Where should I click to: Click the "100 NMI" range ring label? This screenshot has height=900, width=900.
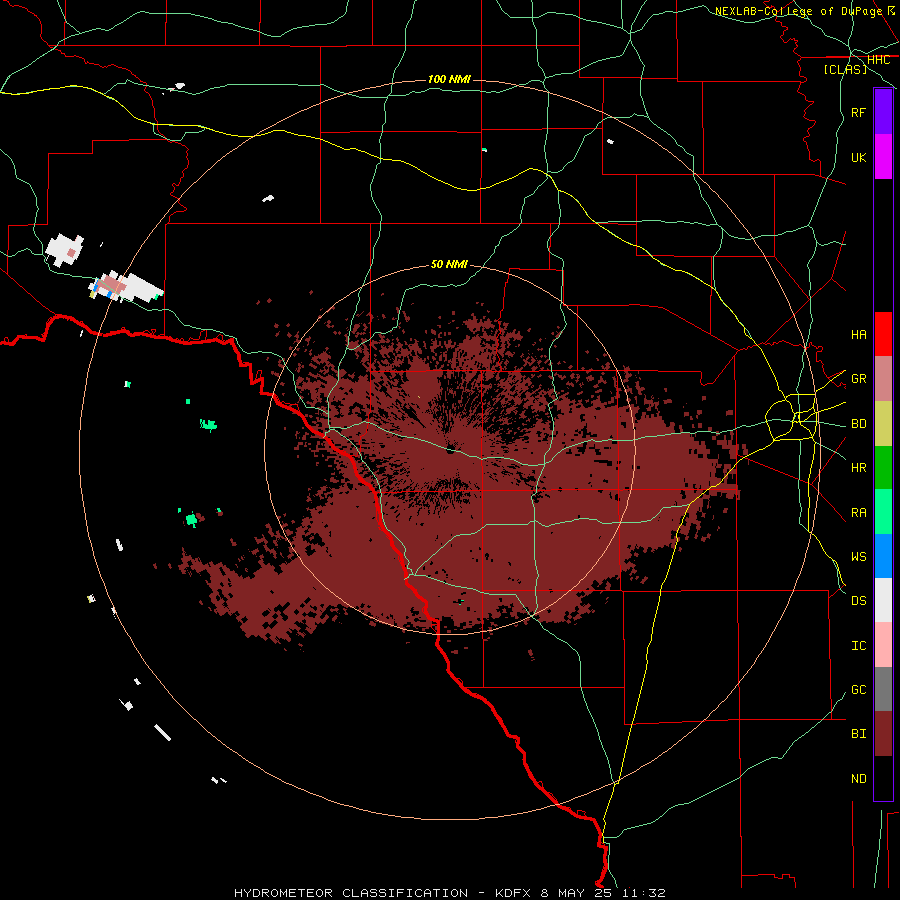[449, 79]
